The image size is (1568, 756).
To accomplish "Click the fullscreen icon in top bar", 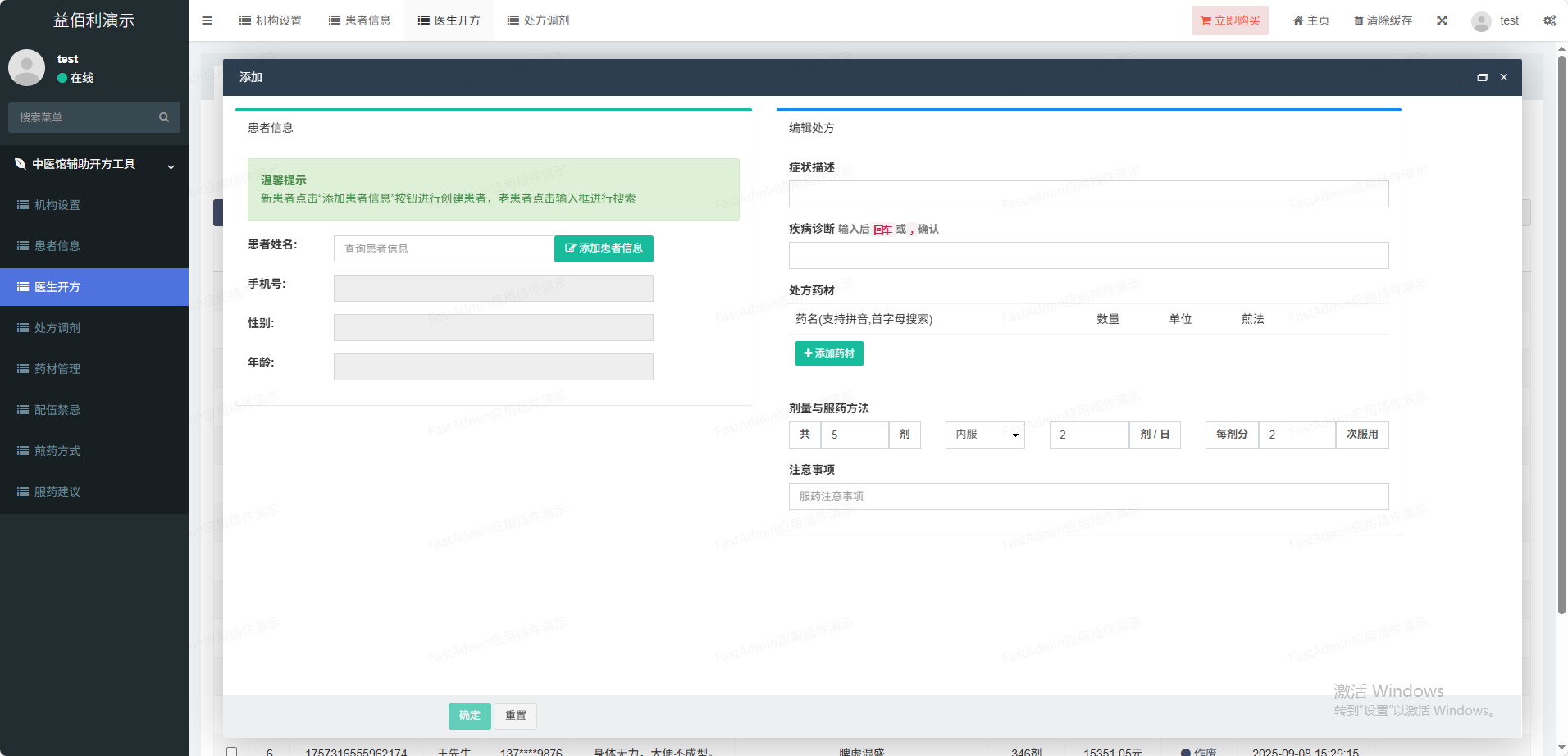I will (1442, 20).
